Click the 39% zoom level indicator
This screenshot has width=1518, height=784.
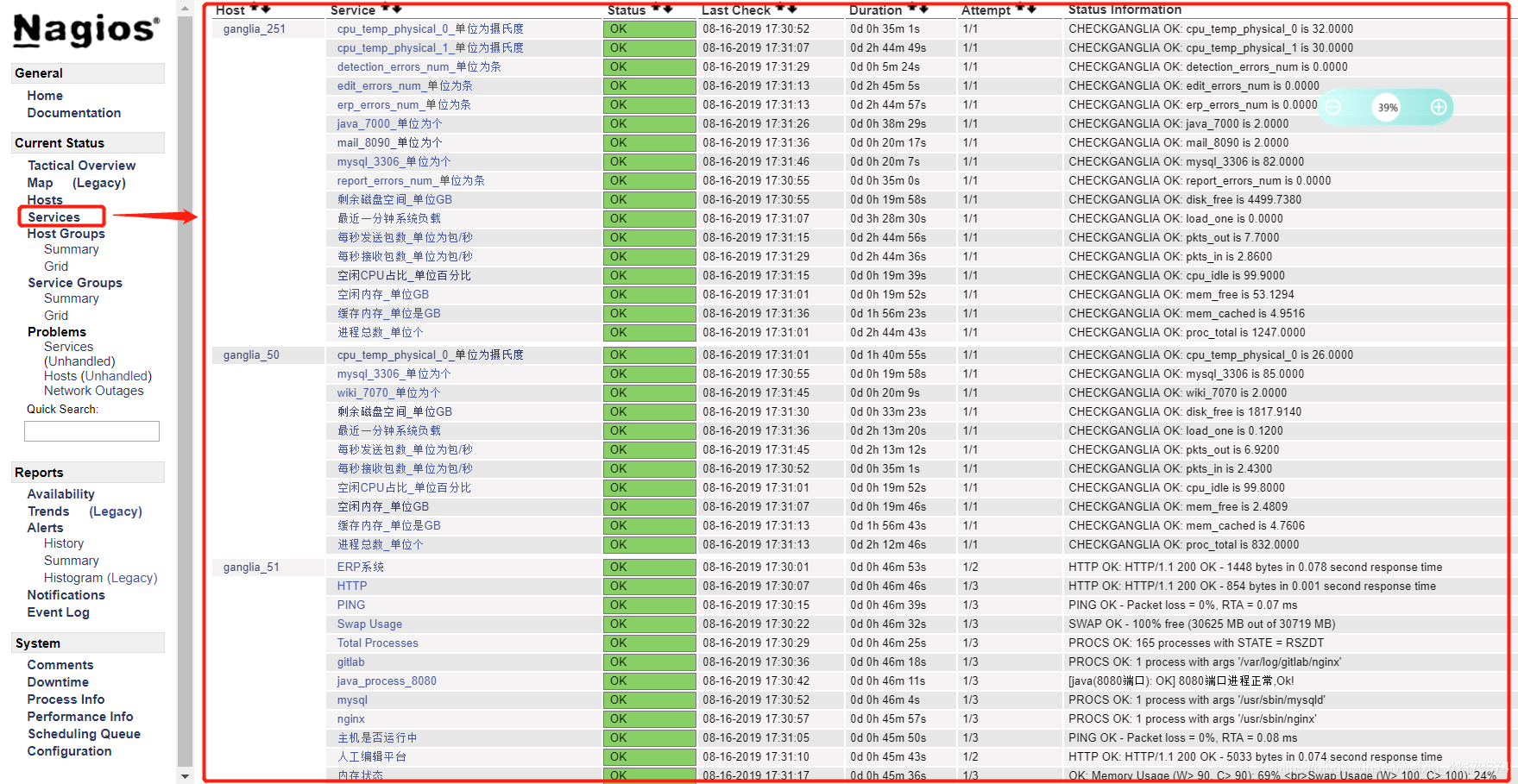(1387, 108)
